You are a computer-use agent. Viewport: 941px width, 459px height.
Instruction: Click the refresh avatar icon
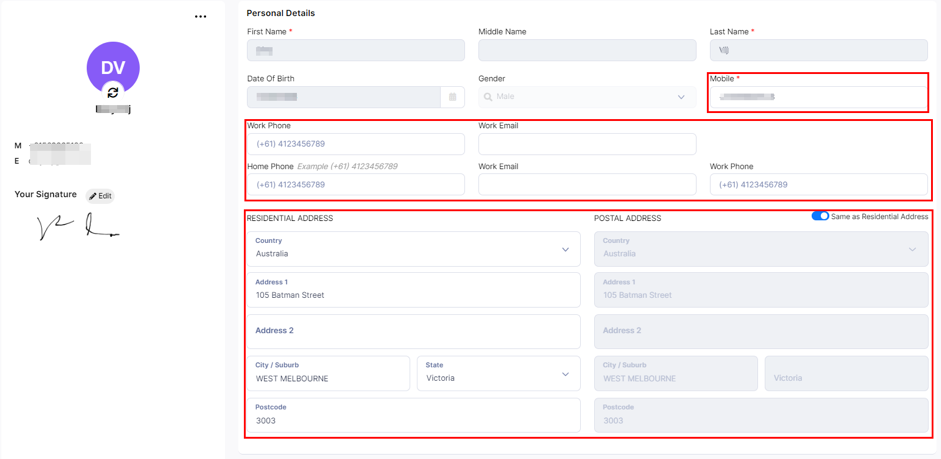point(113,92)
